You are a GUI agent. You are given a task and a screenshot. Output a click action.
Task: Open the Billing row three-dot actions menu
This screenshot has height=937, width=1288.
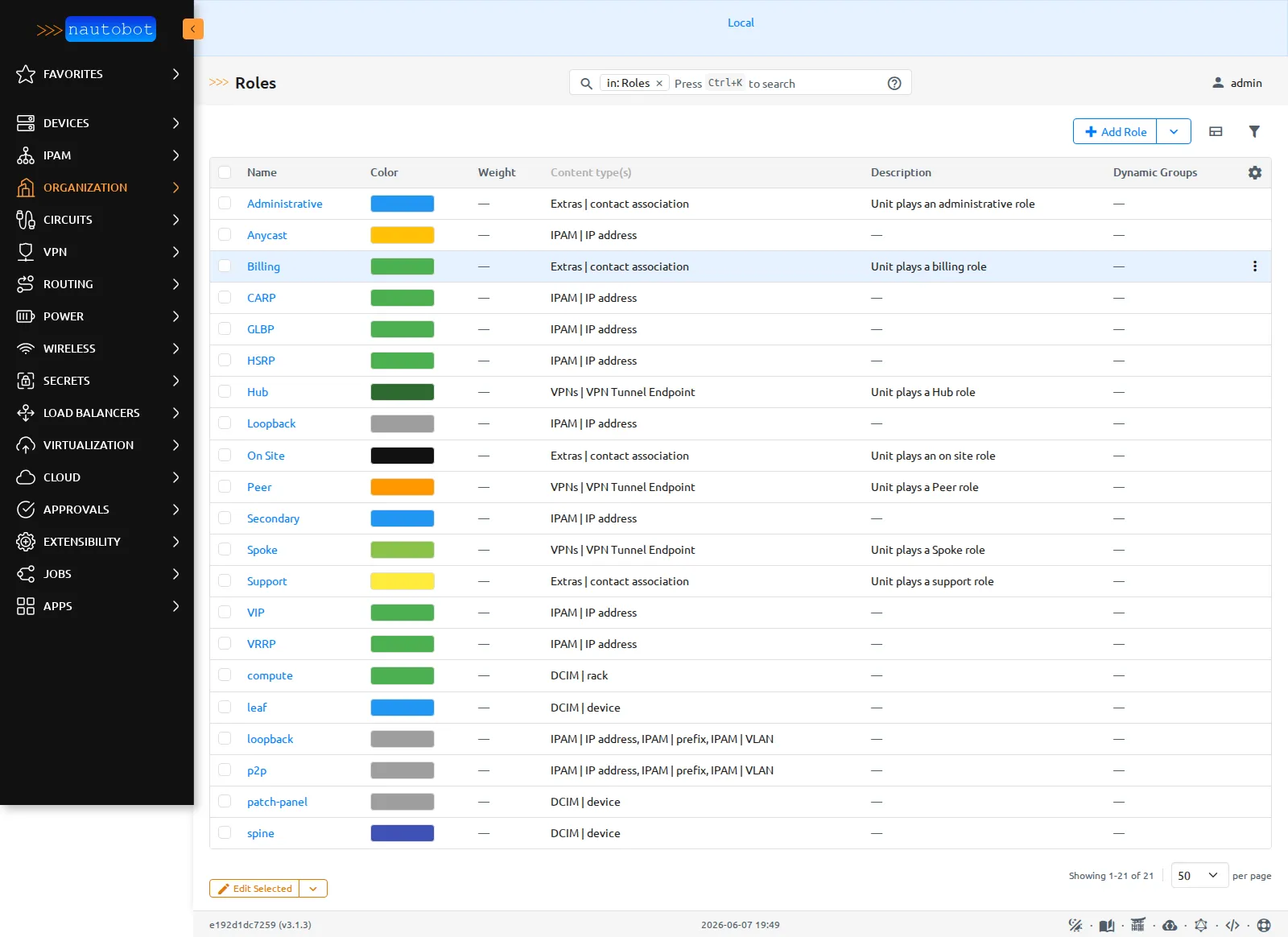pos(1255,266)
